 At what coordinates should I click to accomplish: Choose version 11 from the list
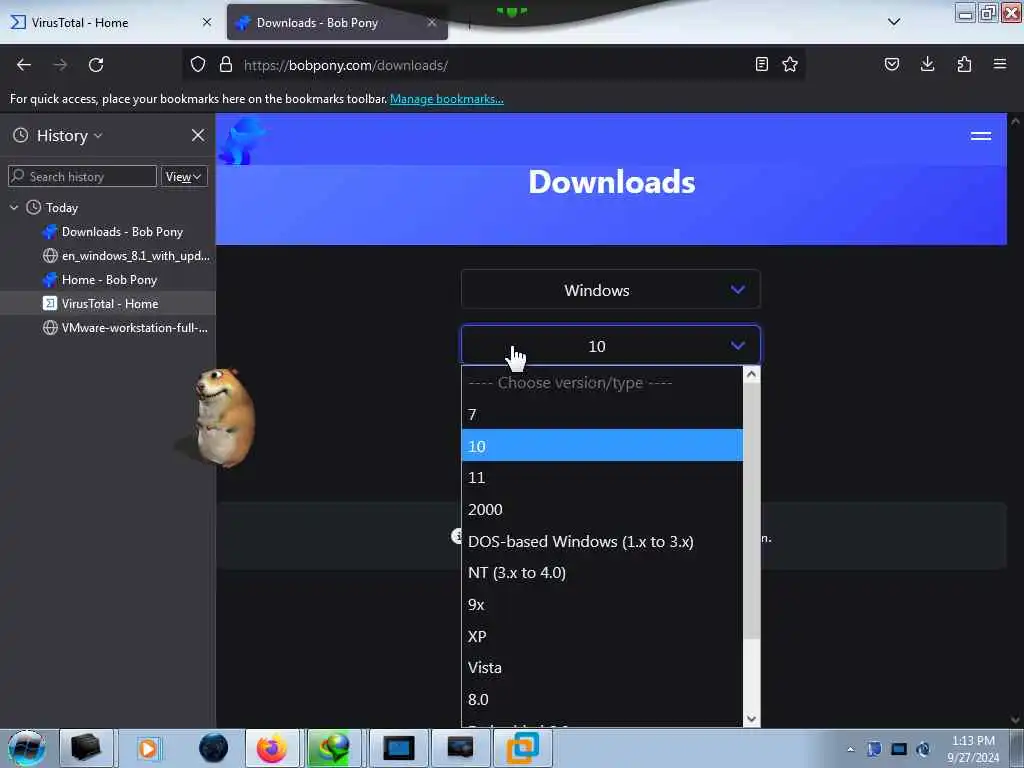(x=602, y=477)
